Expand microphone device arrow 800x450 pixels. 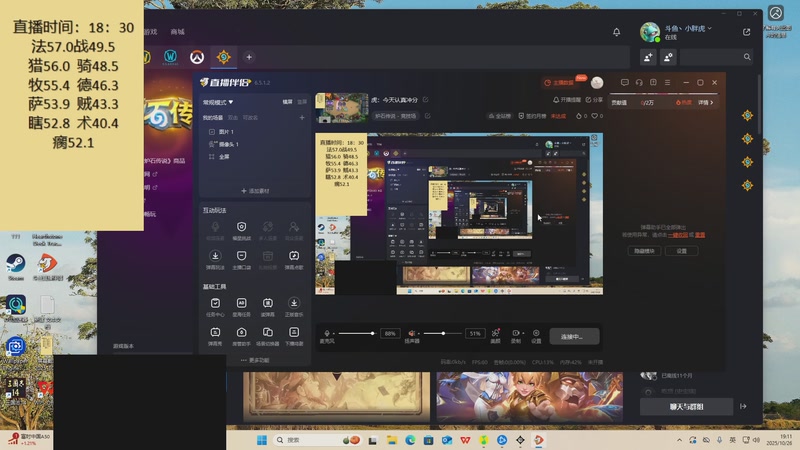coord(334,334)
